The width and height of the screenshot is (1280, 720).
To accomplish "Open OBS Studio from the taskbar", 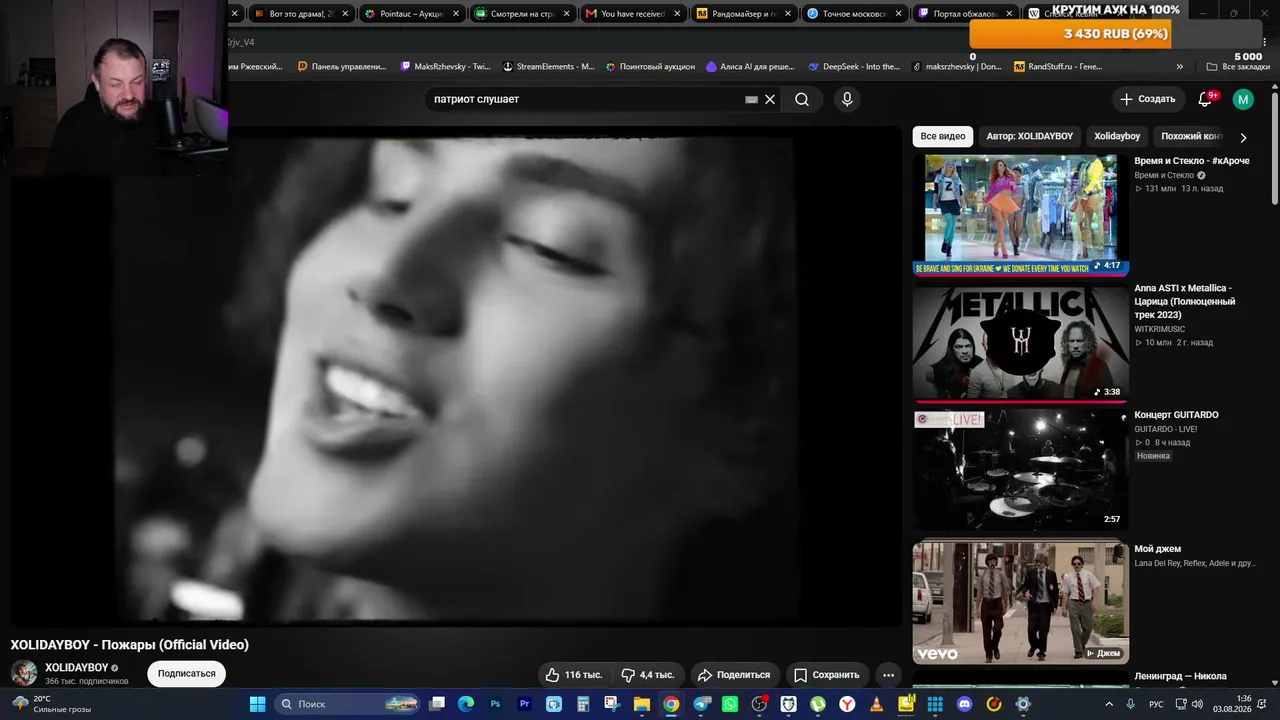I will 758,704.
